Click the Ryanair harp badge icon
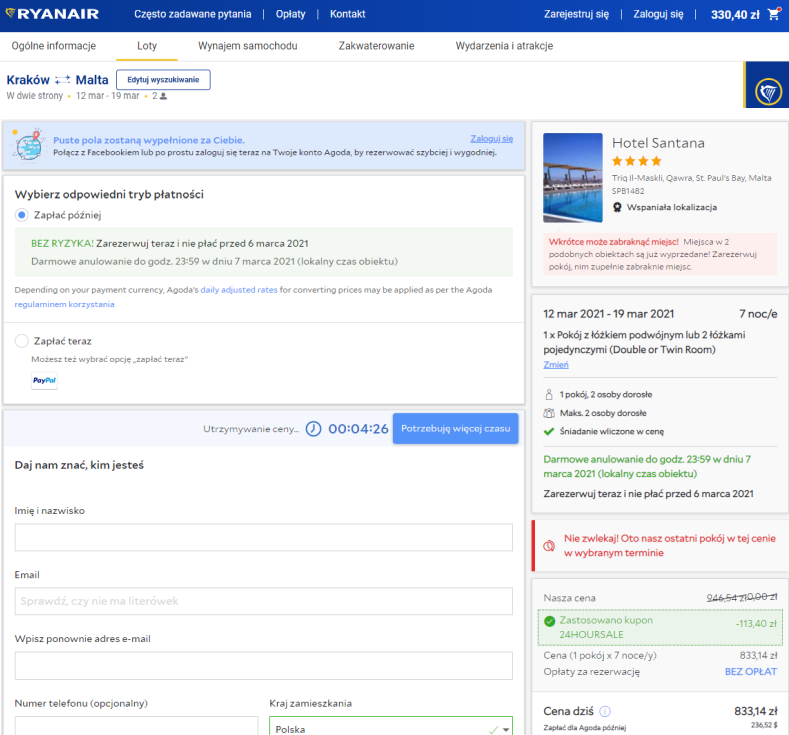789x735 pixels. [767, 85]
